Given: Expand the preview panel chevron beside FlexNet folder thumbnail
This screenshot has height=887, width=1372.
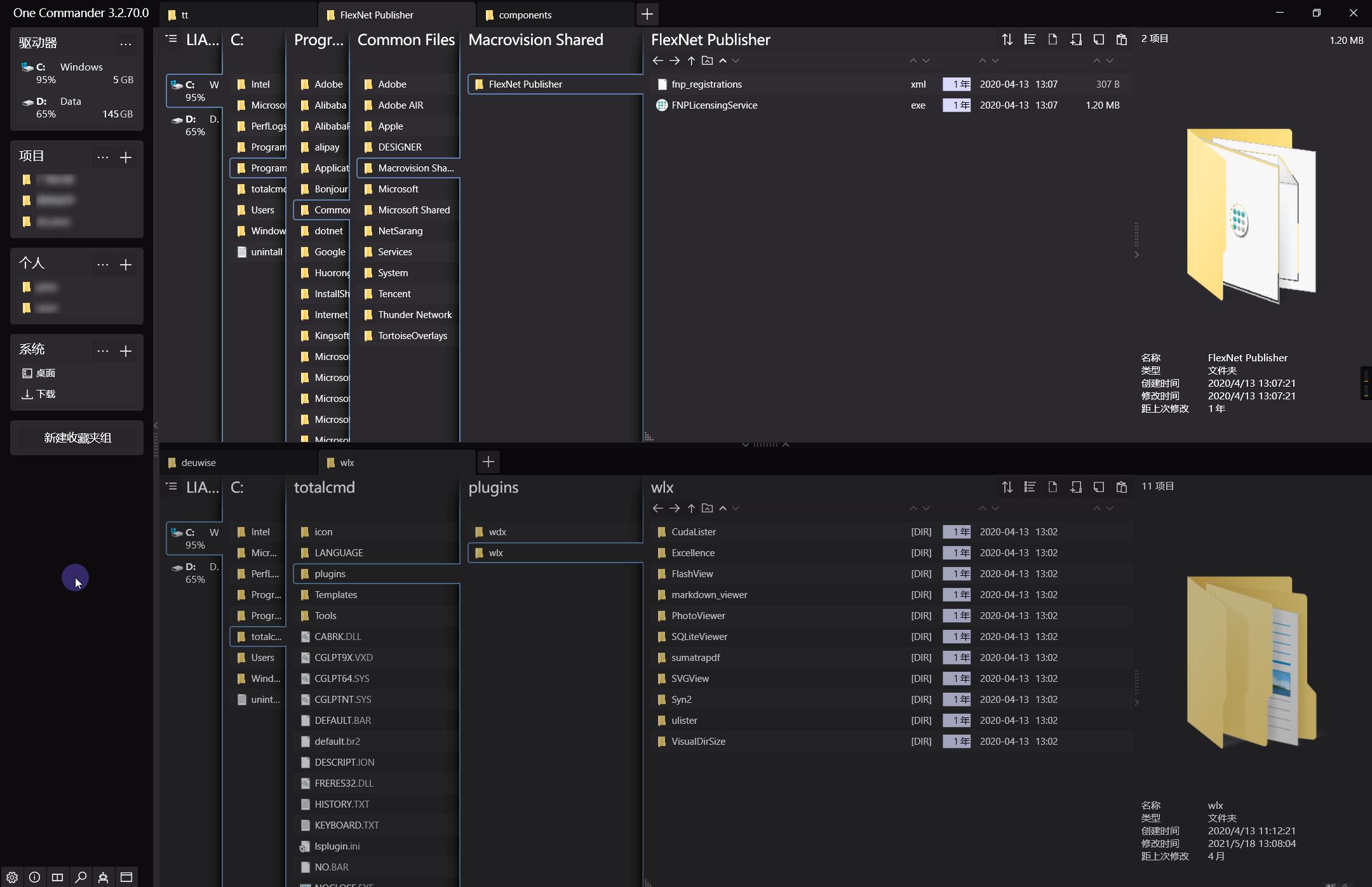Looking at the screenshot, I should [1136, 255].
